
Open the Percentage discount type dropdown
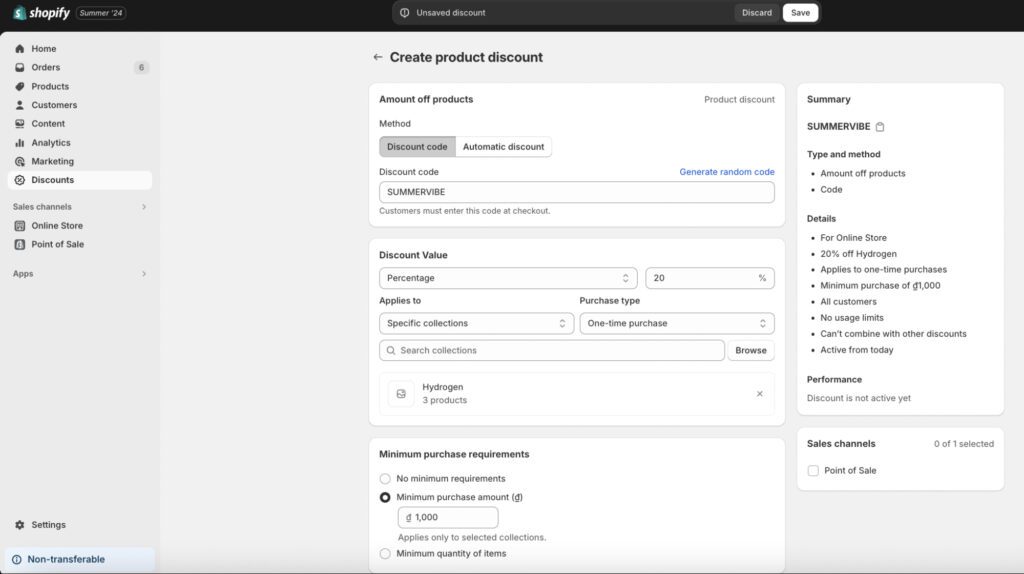pos(508,278)
